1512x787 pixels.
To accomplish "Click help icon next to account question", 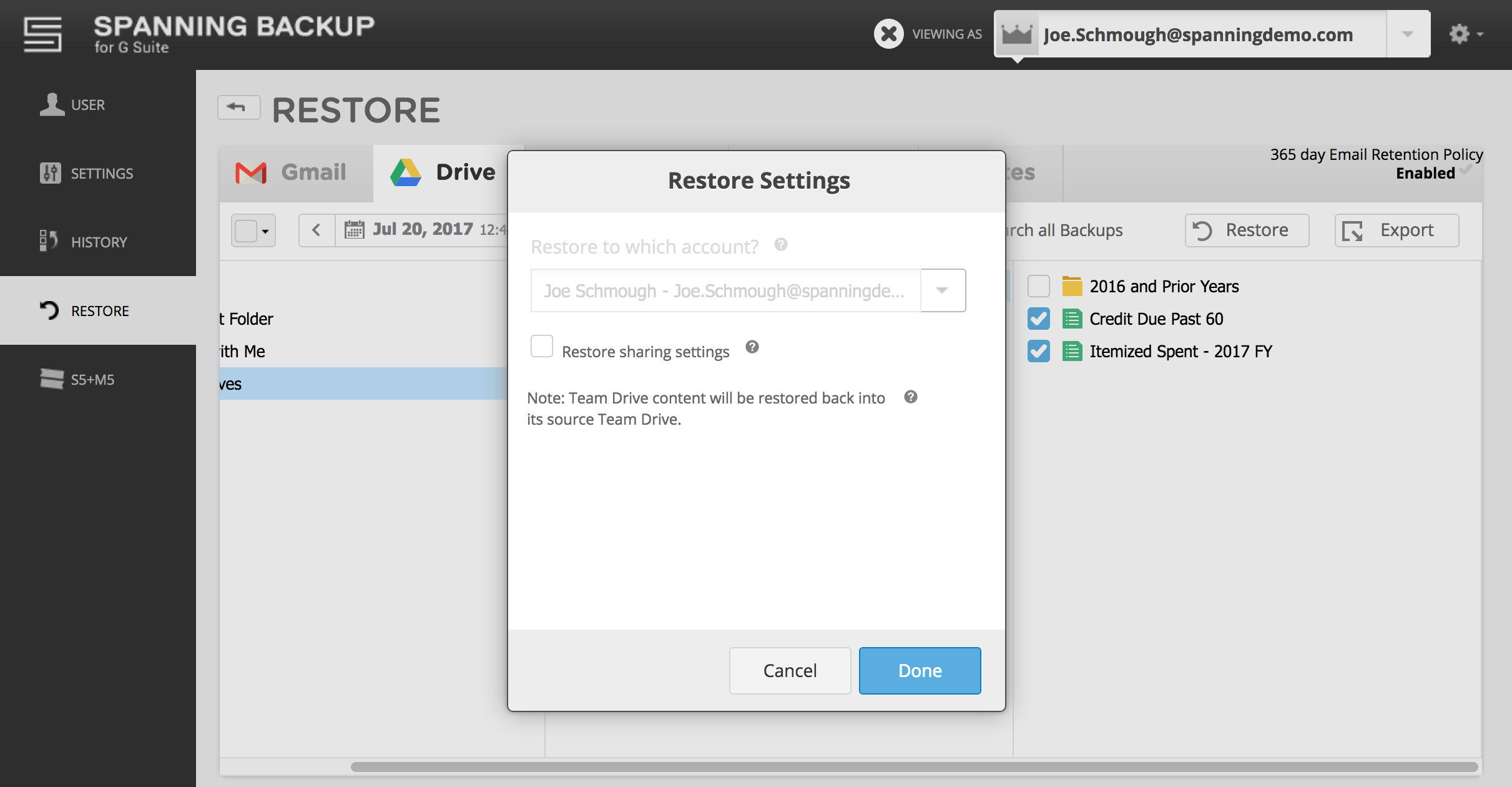I will pos(780,244).
